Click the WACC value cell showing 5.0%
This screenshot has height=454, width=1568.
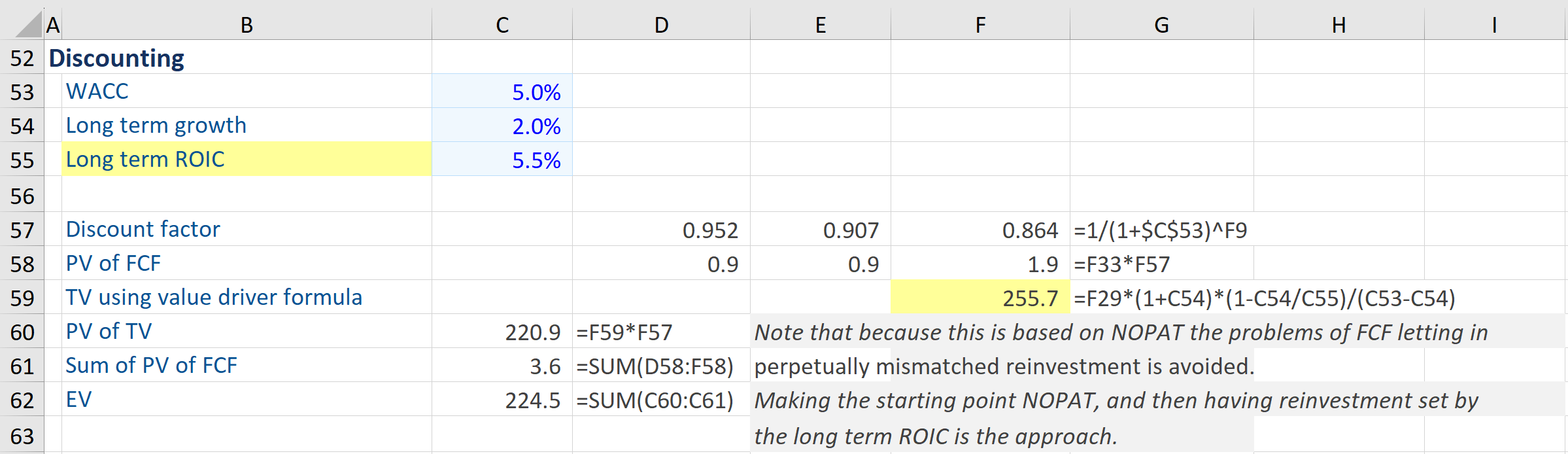tap(502, 92)
